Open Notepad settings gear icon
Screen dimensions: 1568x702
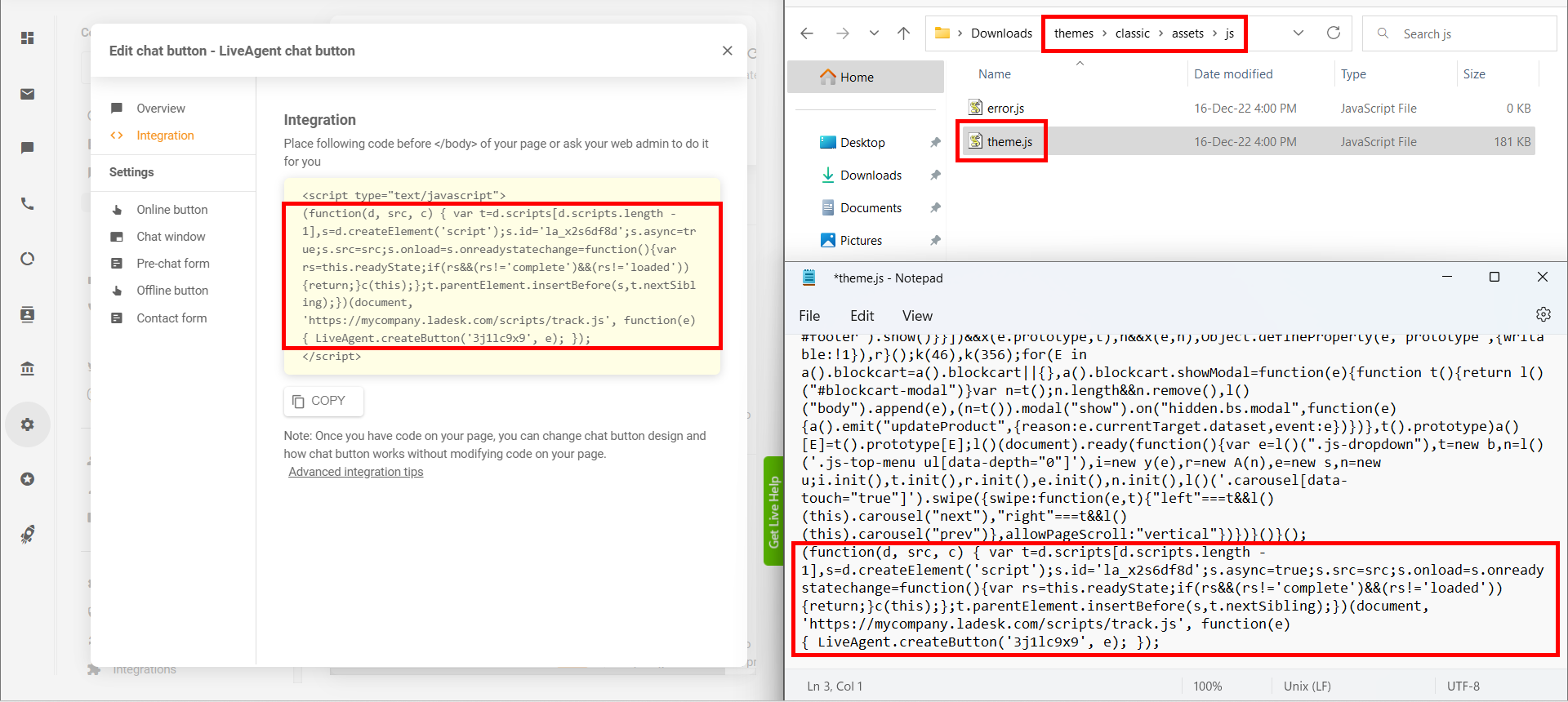click(x=1543, y=314)
